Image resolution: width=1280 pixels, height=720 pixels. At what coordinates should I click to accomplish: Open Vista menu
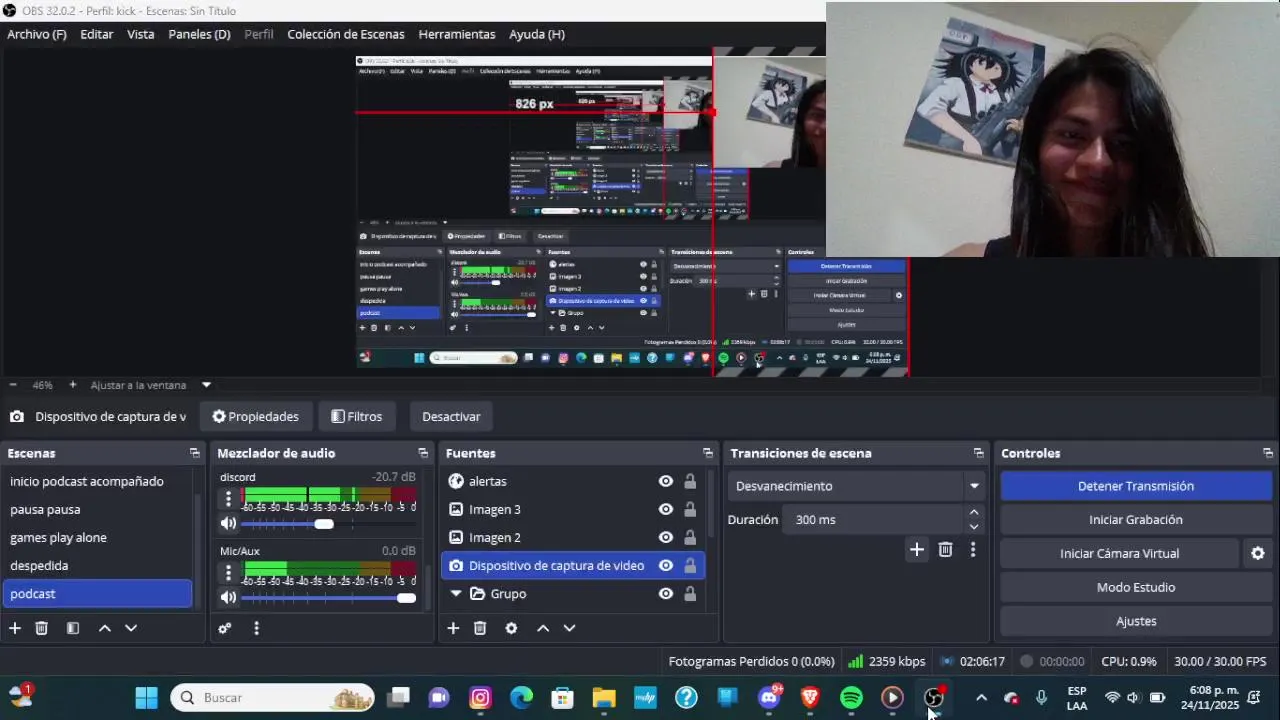[141, 34]
